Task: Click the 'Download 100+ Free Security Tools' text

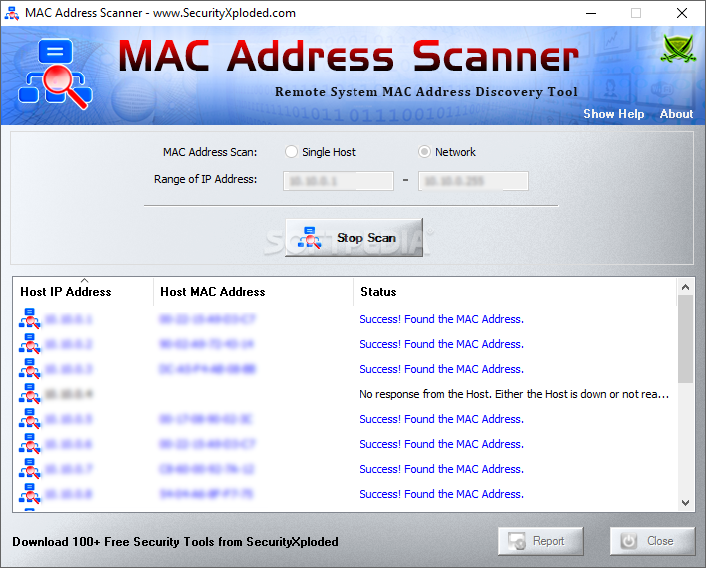Action: [x=175, y=541]
